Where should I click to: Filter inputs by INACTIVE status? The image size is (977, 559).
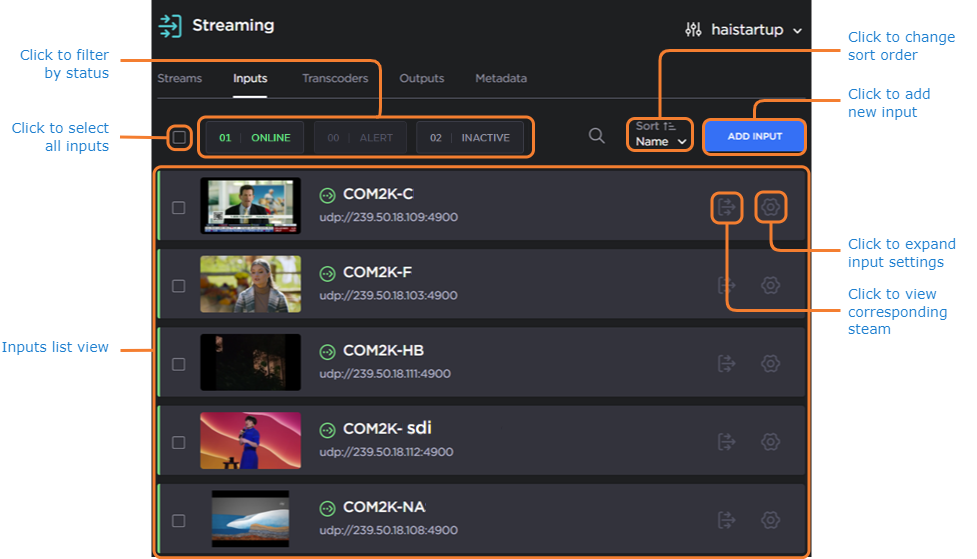click(x=471, y=137)
